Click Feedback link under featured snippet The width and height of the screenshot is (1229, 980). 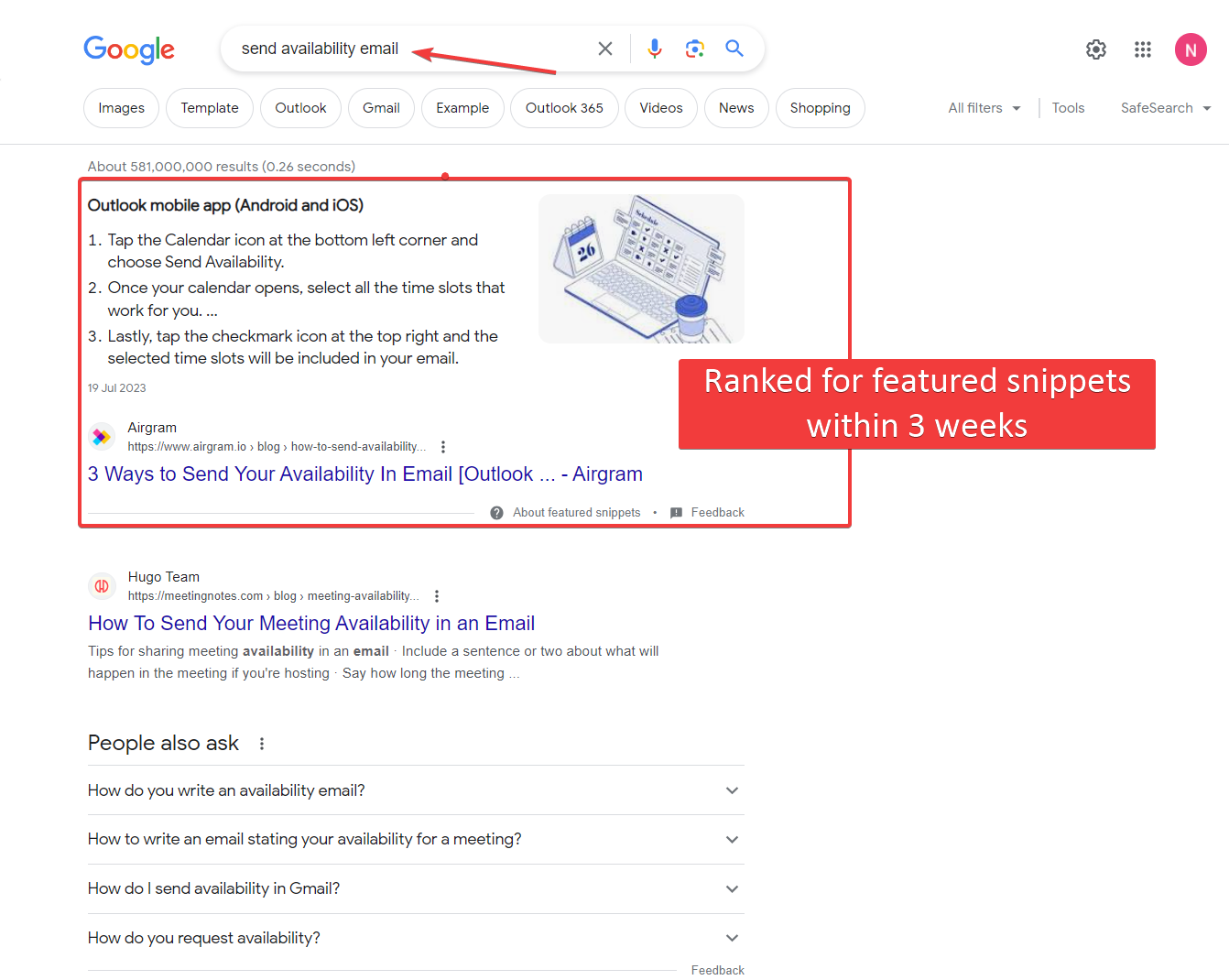point(718,513)
